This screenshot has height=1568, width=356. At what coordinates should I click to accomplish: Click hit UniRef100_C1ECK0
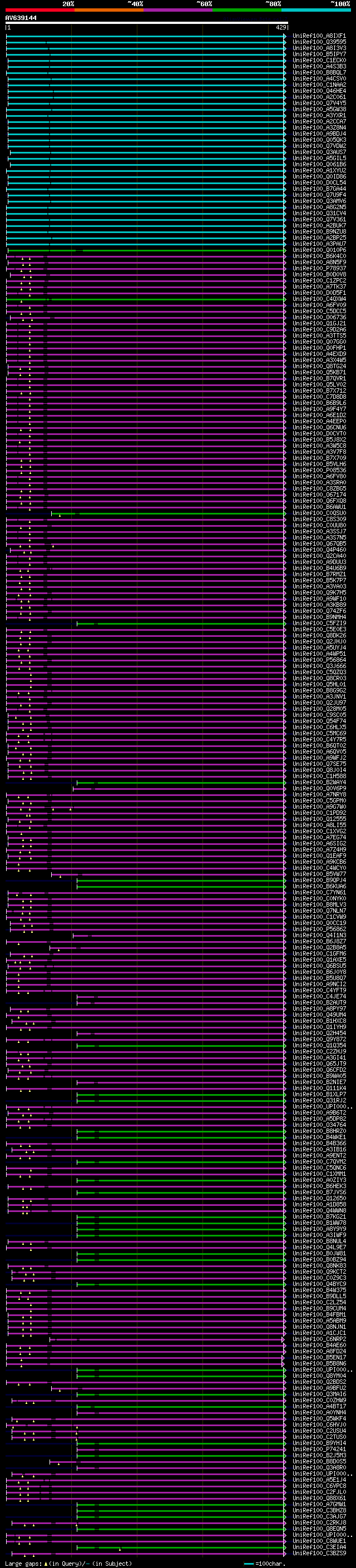coord(319,60)
